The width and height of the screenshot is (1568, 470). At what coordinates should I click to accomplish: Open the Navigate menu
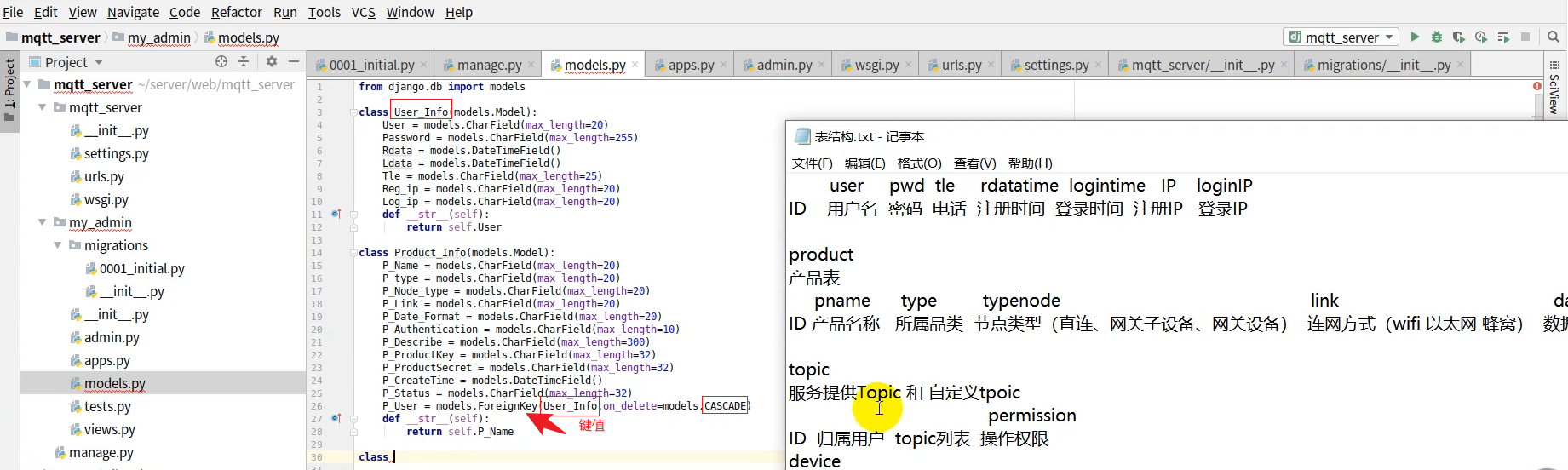click(133, 12)
